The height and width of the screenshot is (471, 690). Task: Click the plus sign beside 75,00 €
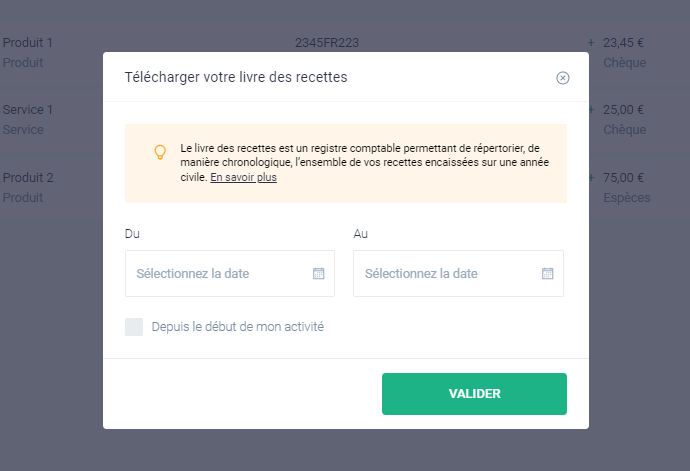point(591,178)
